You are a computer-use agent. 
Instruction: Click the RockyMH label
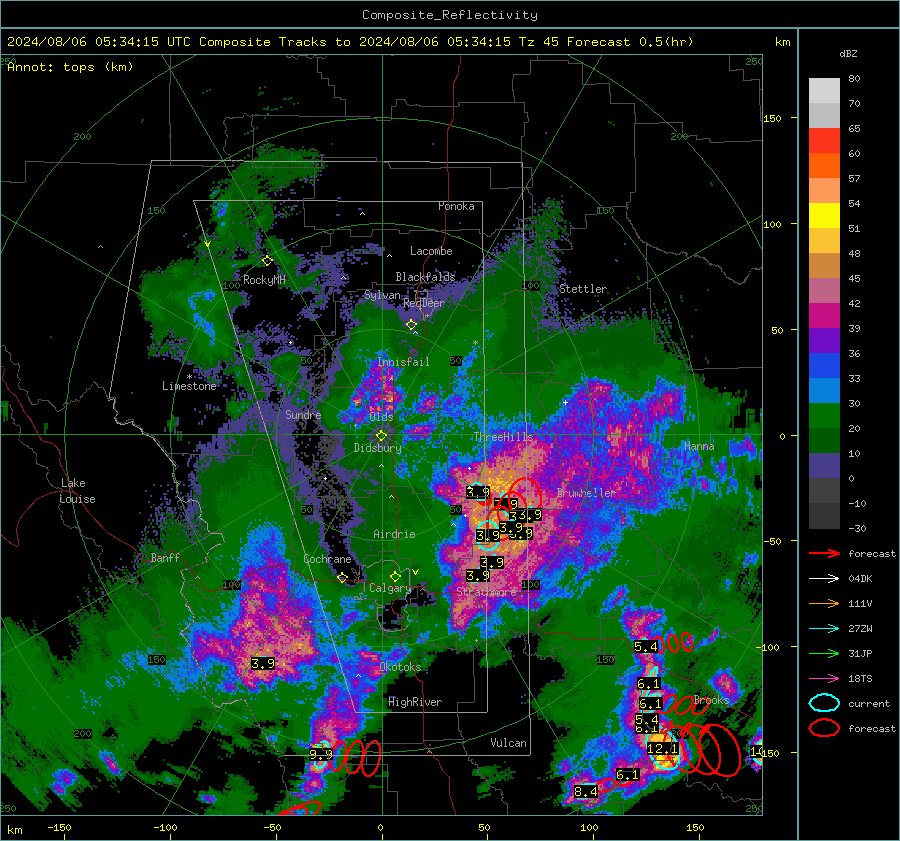264,280
